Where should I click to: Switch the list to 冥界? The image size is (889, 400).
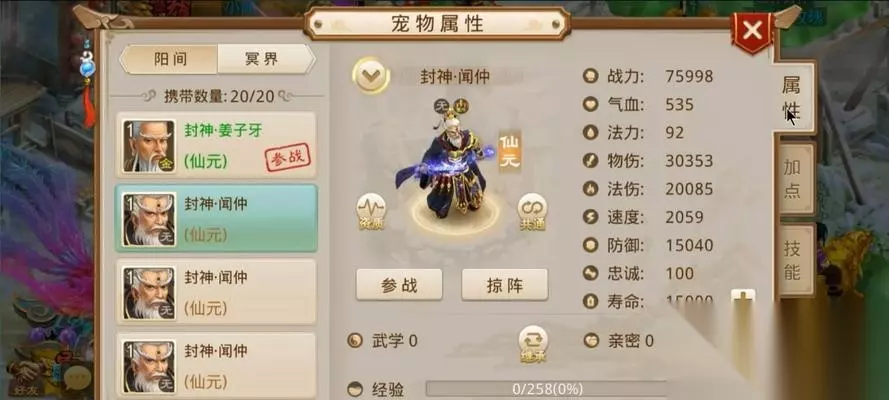pos(265,59)
